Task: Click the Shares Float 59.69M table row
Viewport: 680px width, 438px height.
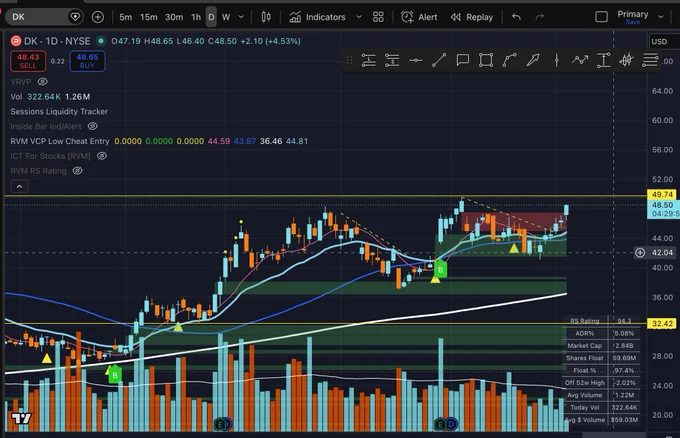Action: point(602,358)
